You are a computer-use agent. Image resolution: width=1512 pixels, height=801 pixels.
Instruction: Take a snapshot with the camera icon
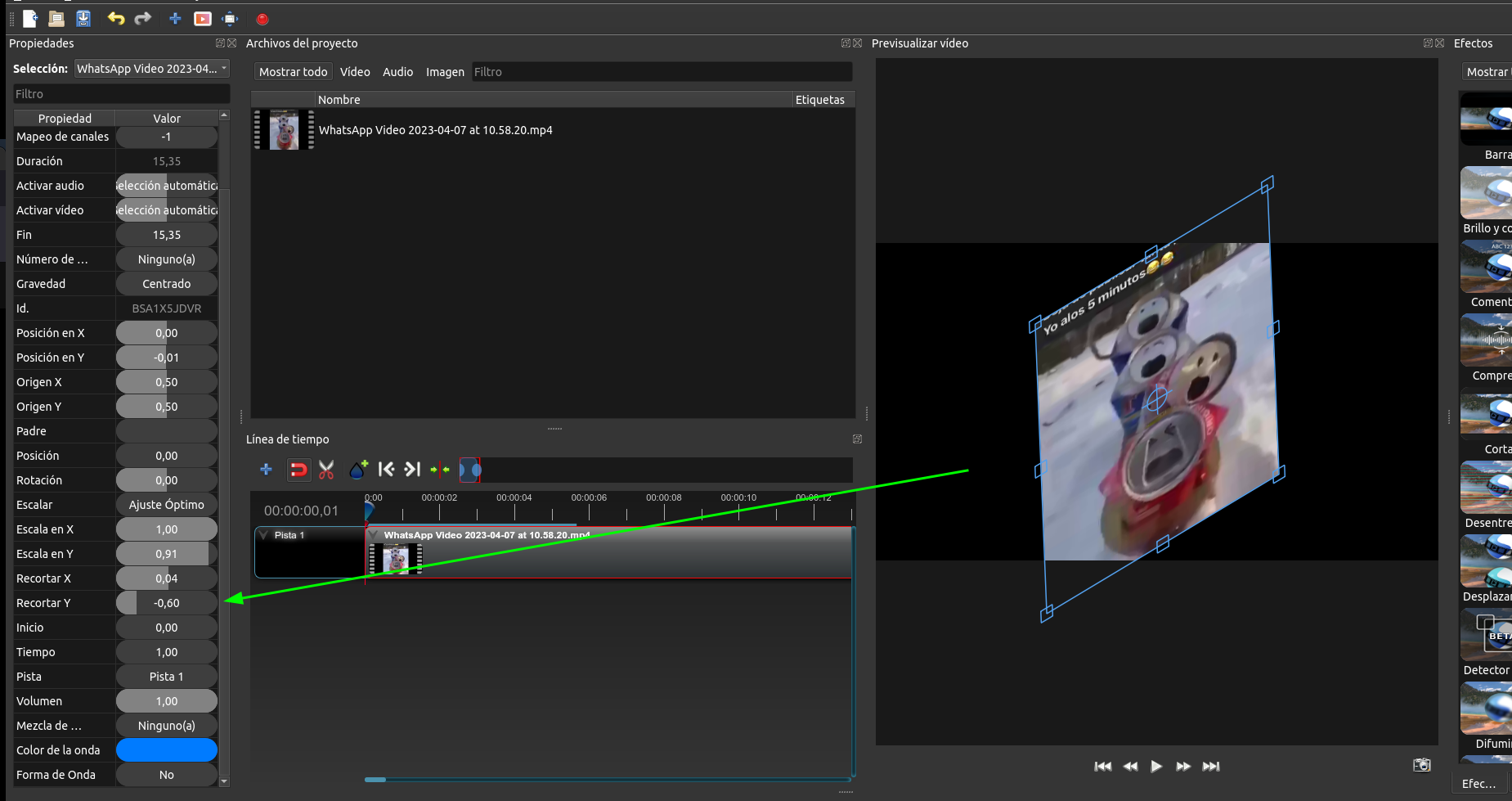coord(1422,764)
